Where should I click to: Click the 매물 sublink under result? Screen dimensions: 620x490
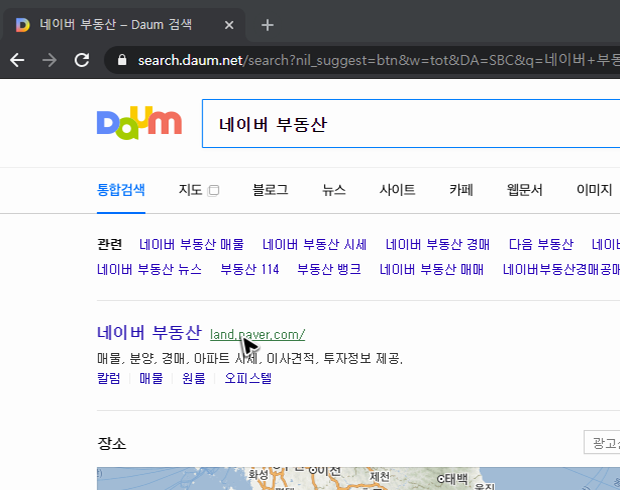151,378
